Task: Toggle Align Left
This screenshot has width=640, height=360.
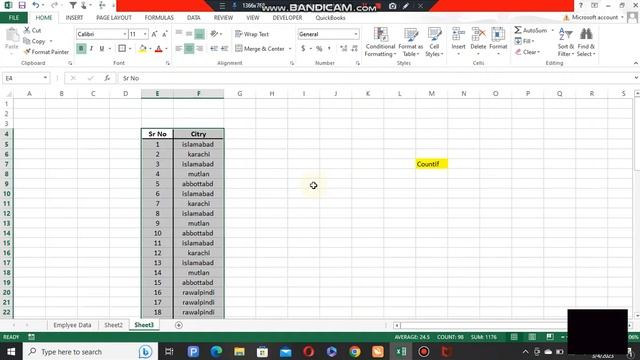Action: (x=179, y=49)
